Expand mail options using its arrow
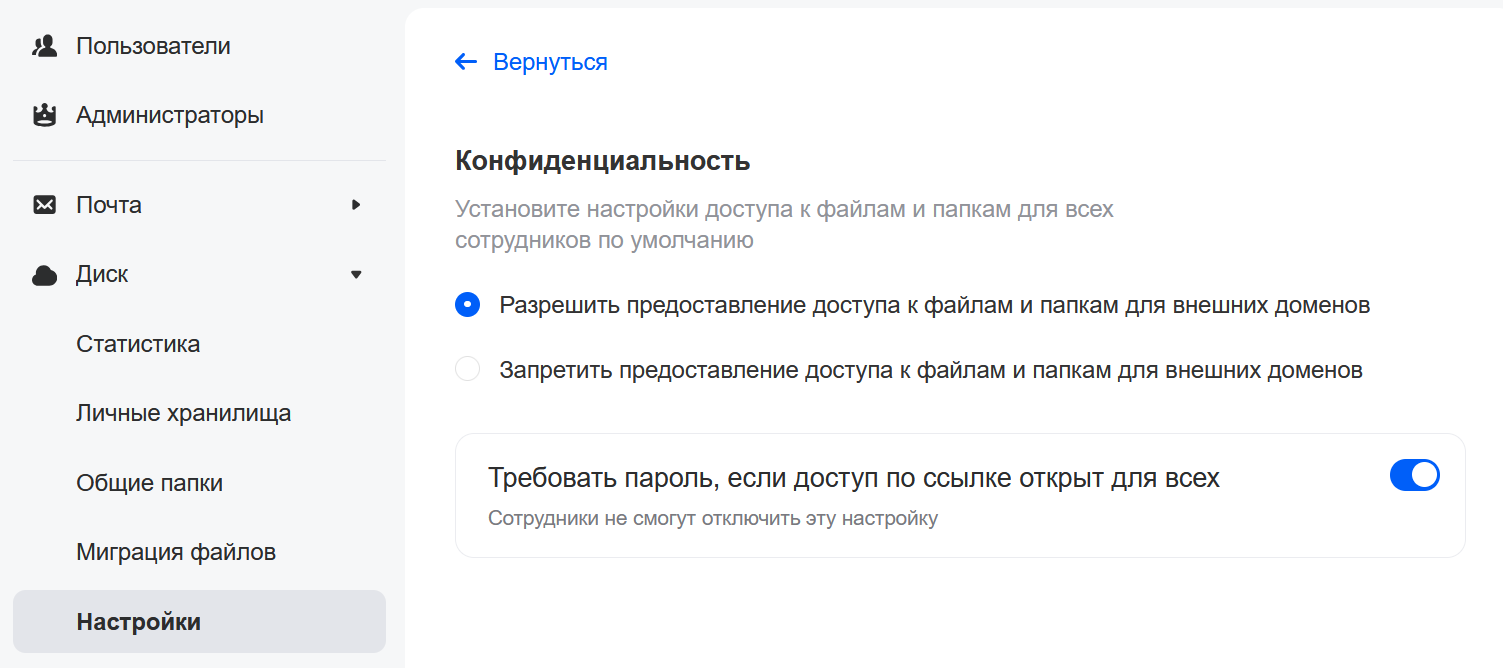The image size is (1503, 668). (356, 204)
